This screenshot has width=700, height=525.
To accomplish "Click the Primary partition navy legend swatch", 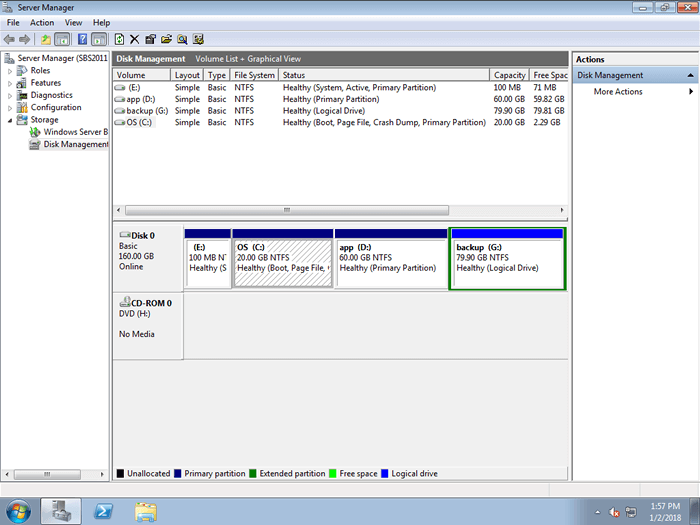I will 177,473.
